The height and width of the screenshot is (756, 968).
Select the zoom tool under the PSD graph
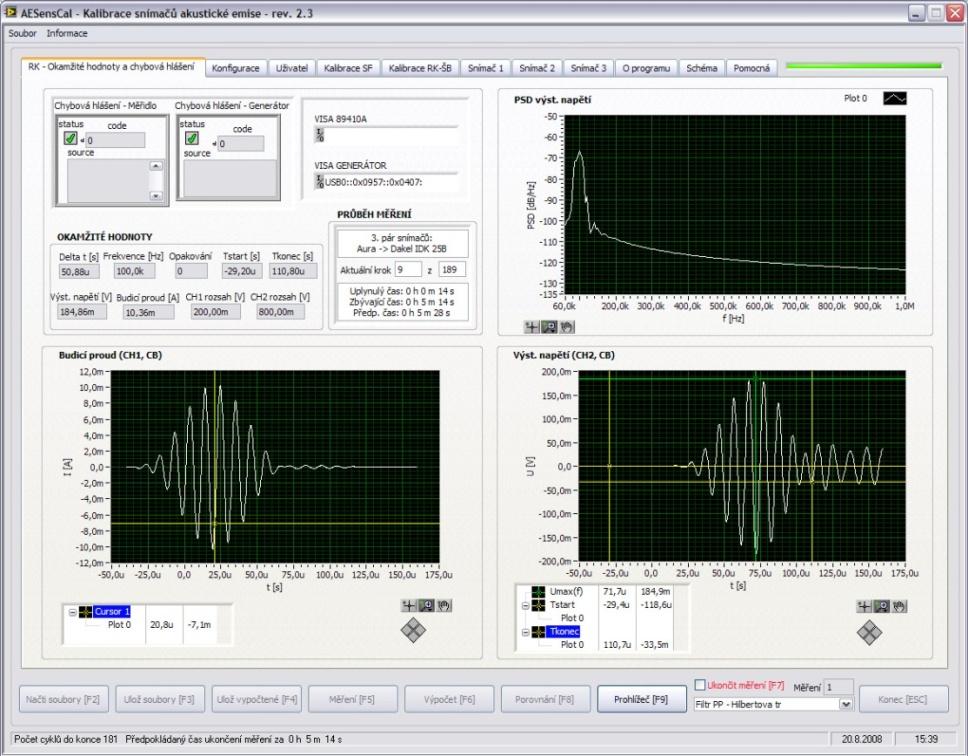click(549, 327)
